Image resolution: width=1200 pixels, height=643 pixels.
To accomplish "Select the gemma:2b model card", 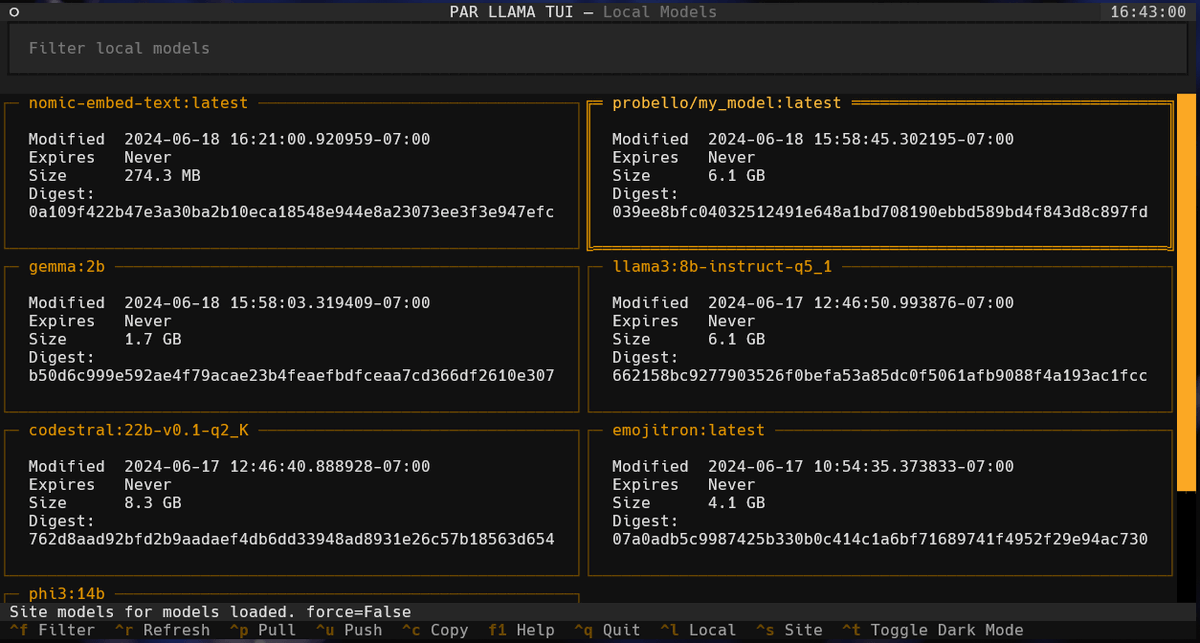I will [292, 339].
